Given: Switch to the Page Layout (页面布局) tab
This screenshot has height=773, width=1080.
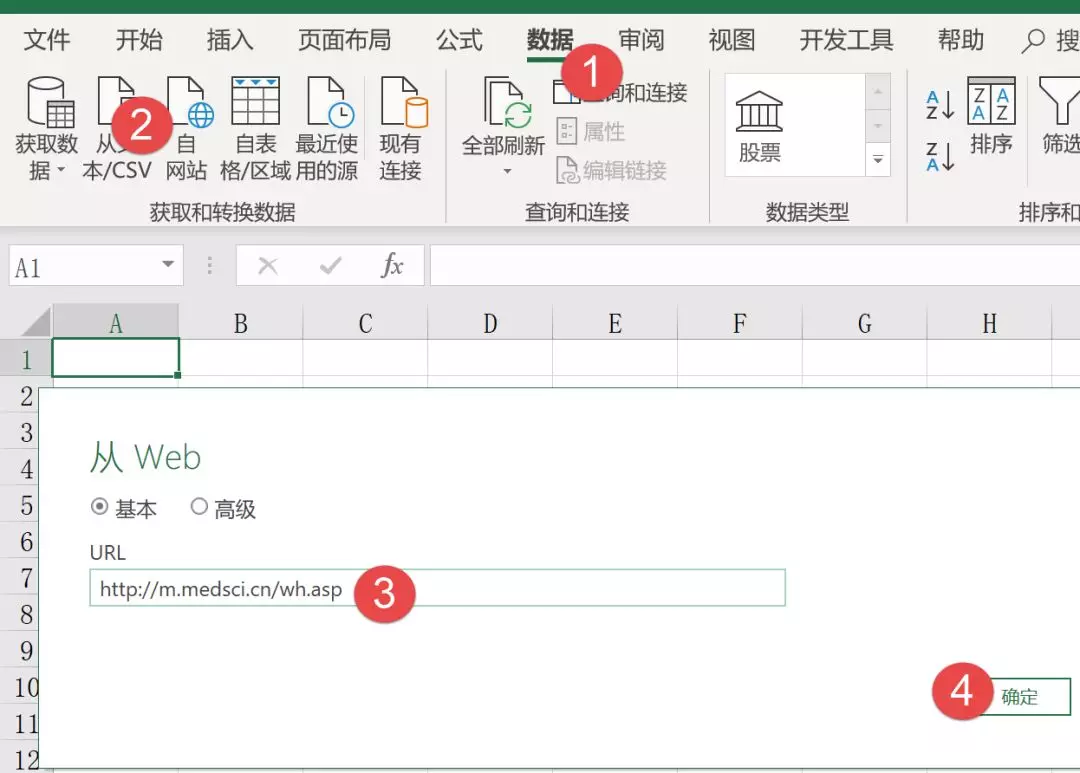Looking at the screenshot, I should coord(344,40).
